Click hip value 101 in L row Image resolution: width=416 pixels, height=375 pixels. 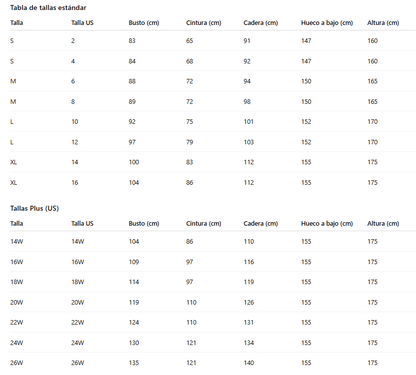pyautogui.click(x=249, y=122)
